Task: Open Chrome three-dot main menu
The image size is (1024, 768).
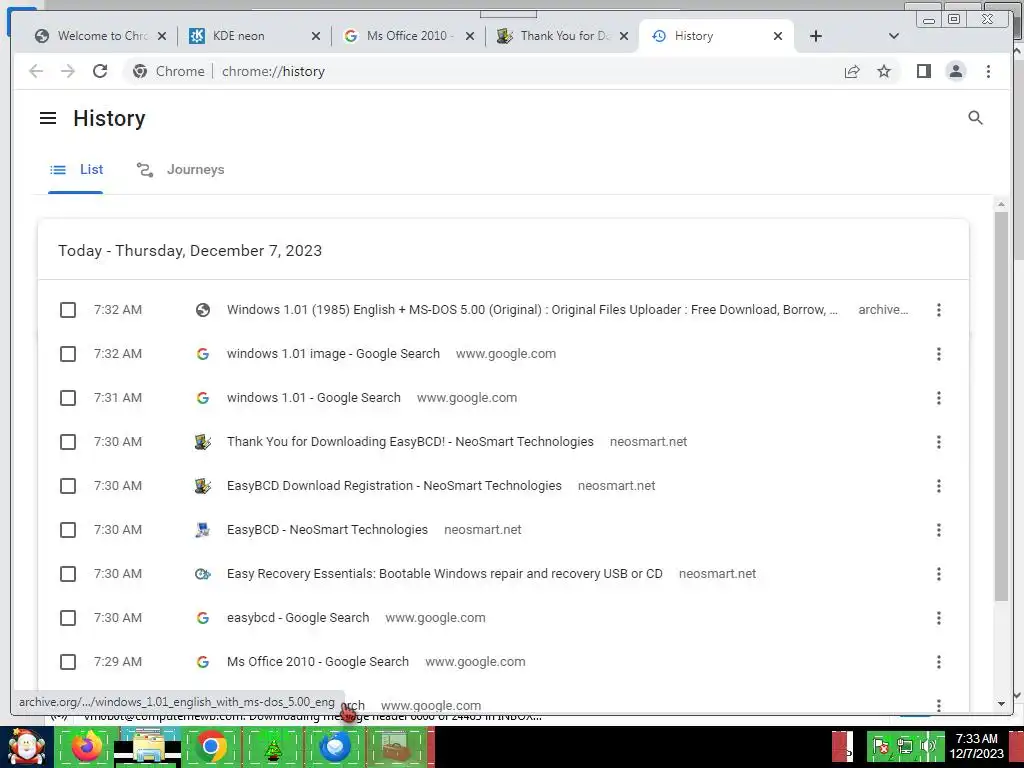Action: tap(988, 71)
